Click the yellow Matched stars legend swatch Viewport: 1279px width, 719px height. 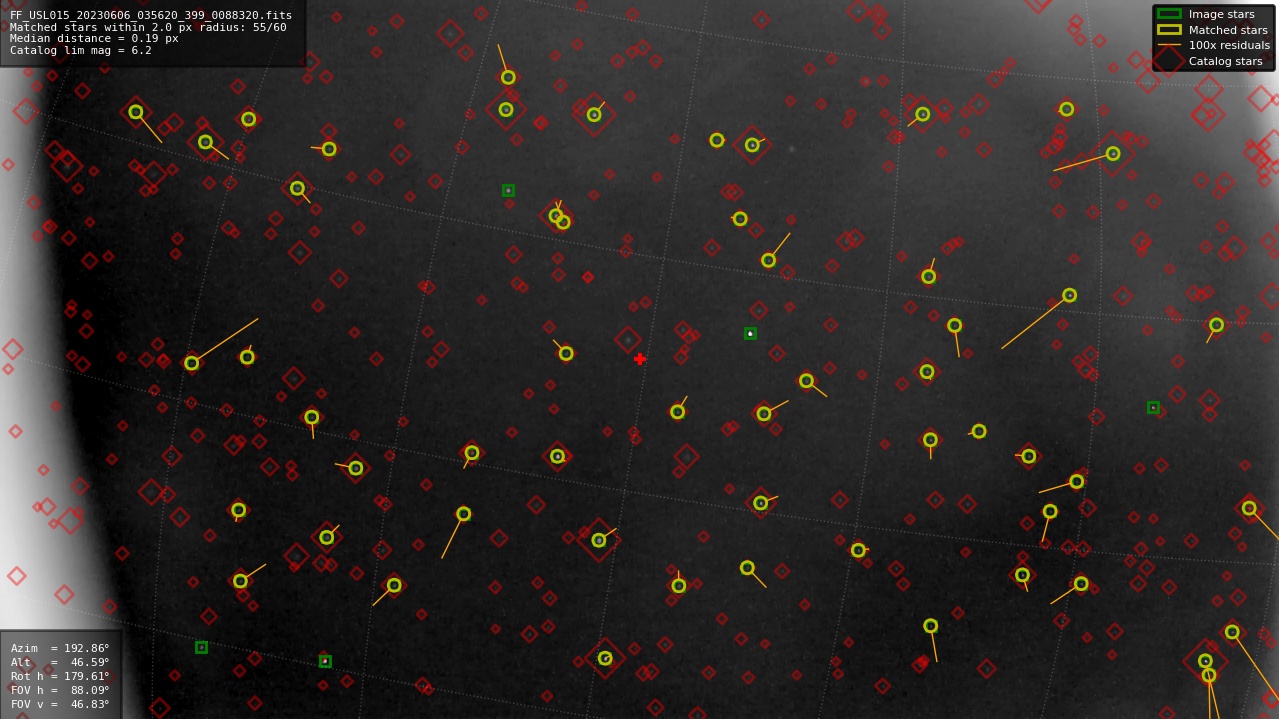click(1169, 30)
